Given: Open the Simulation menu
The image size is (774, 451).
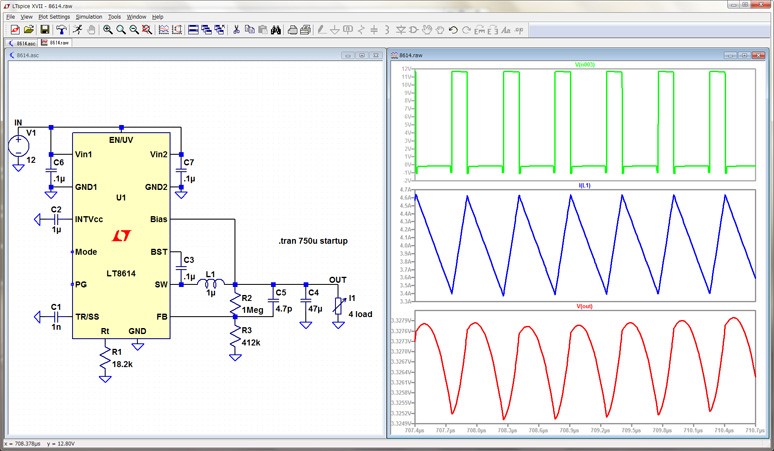Looking at the screenshot, I should click(x=89, y=17).
